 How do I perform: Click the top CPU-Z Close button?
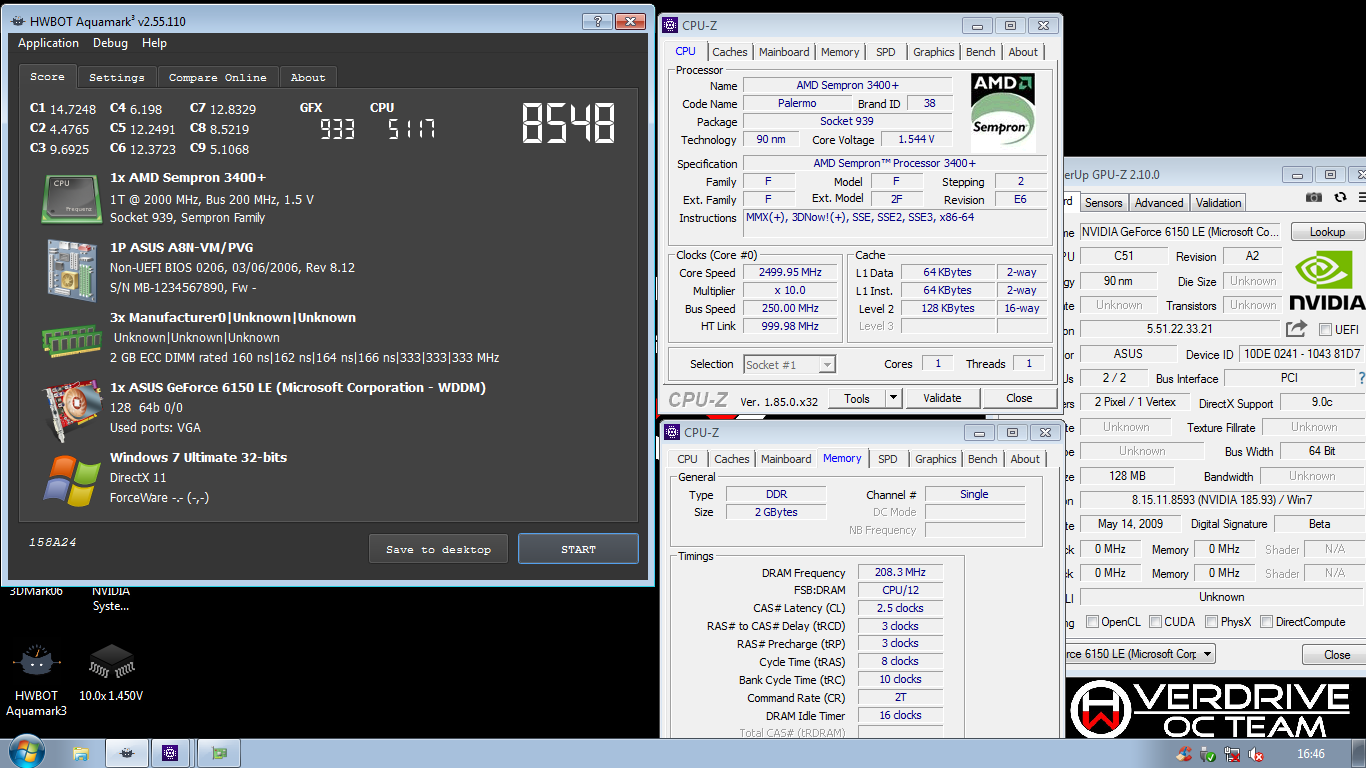[1019, 398]
